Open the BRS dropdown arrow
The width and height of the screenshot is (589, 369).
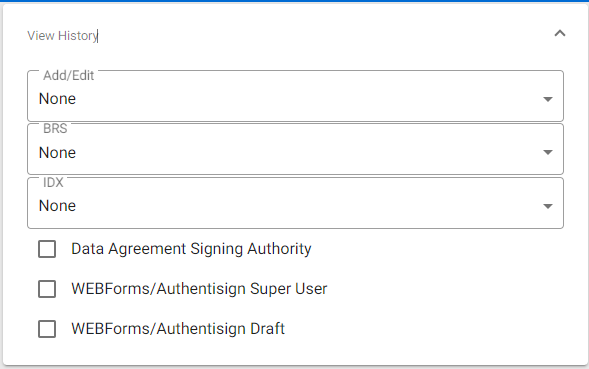548,152
